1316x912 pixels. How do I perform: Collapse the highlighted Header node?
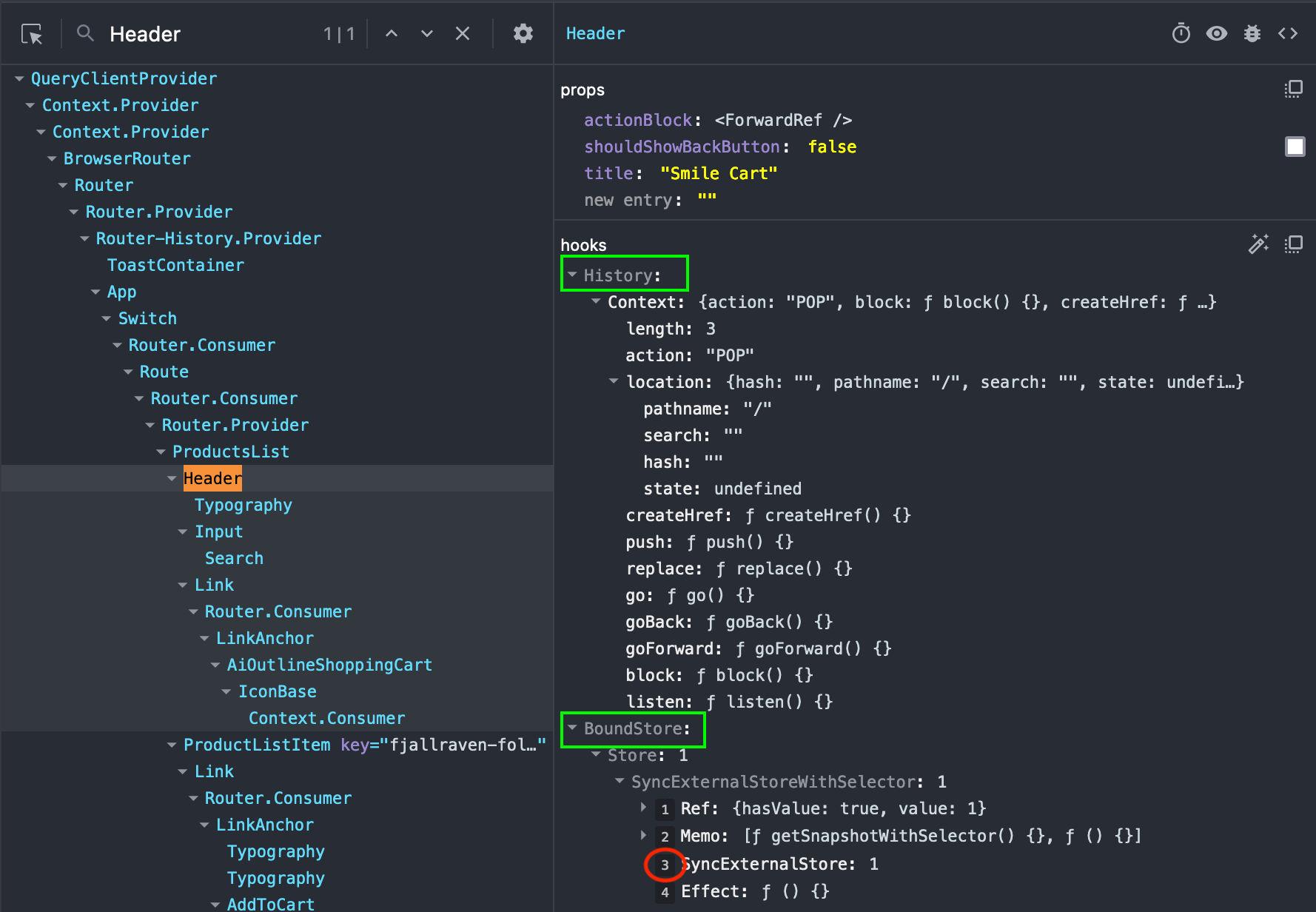172,478
